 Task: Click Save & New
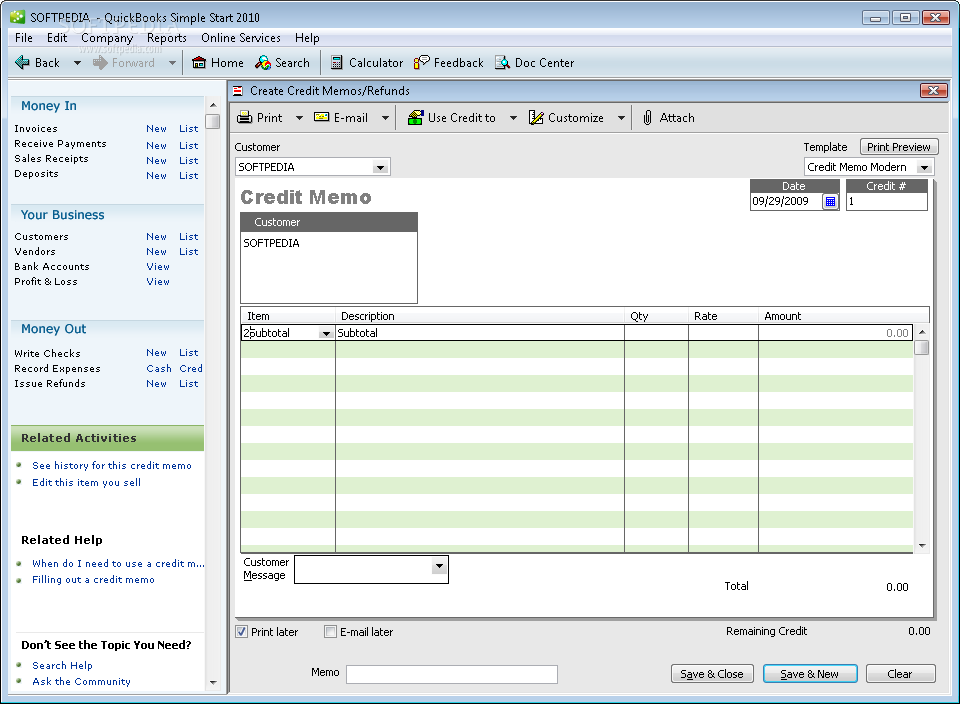pos(810,674)
